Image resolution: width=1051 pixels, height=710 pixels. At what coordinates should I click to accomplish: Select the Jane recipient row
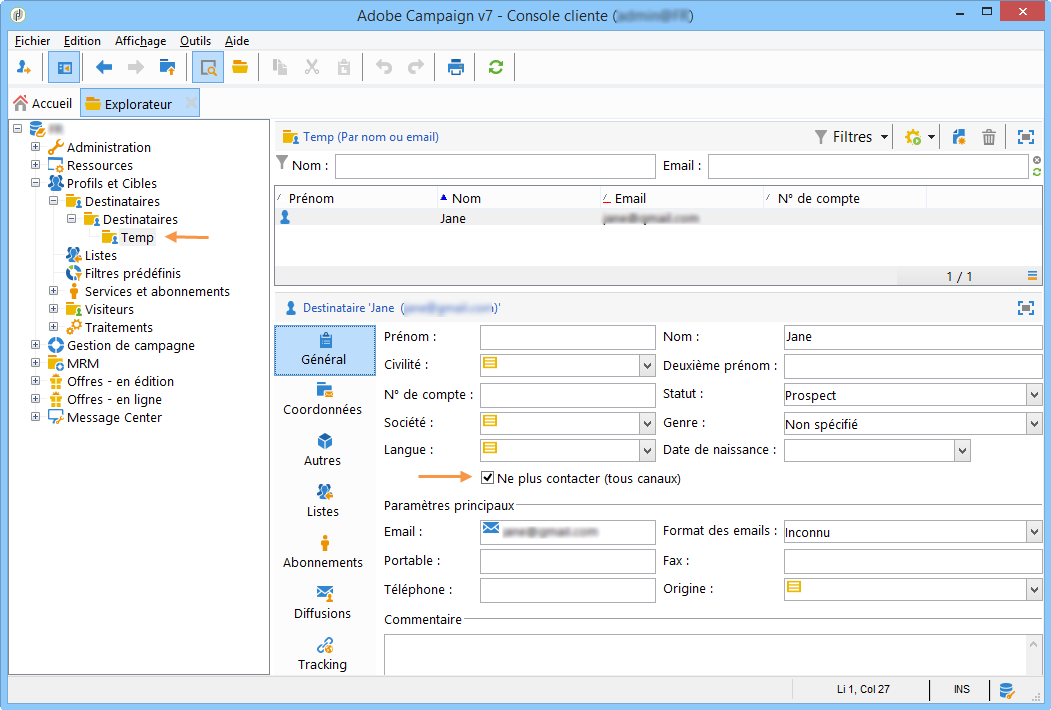658,218
